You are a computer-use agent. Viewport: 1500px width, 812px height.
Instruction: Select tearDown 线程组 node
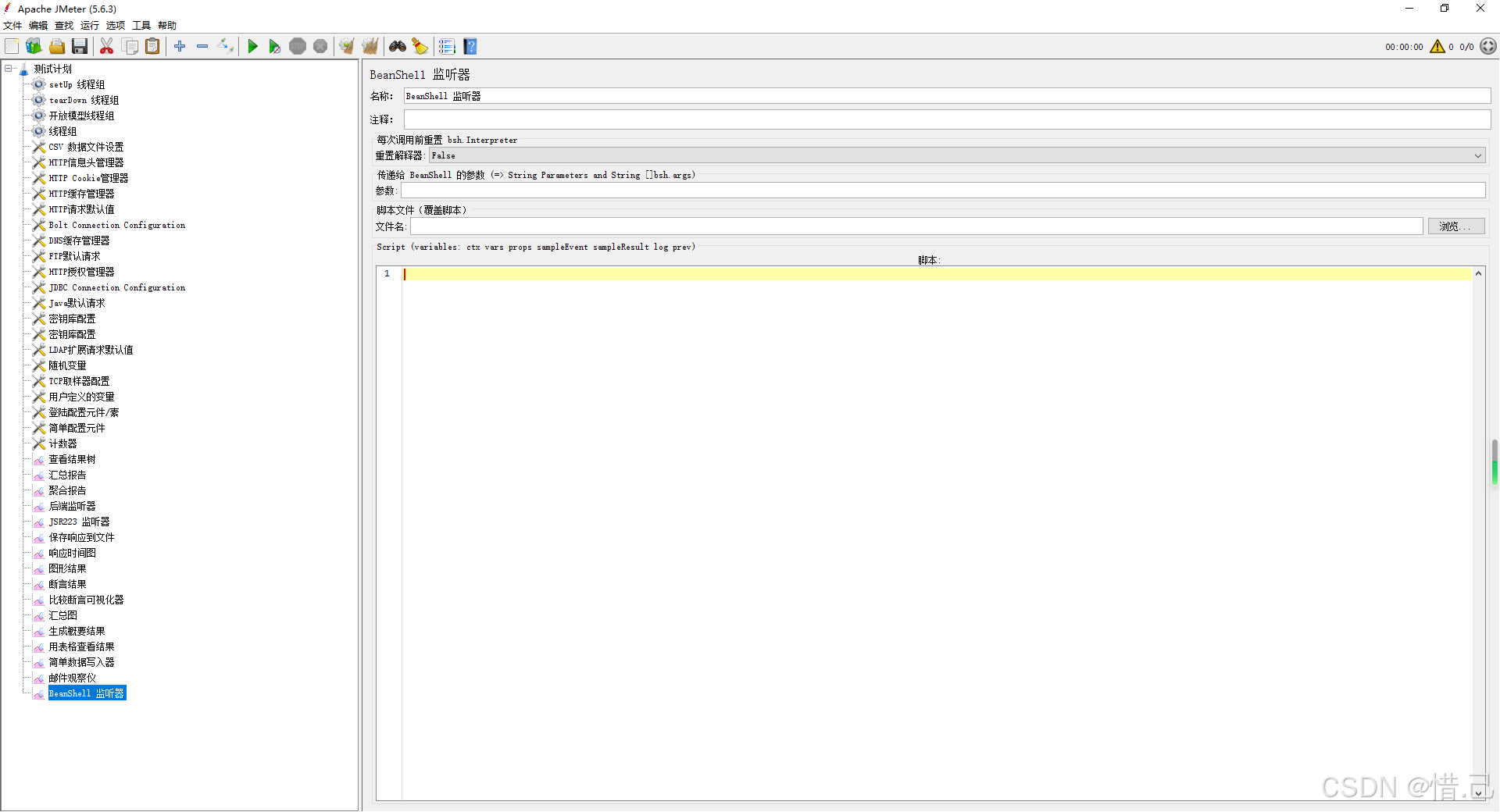(x=84, y=100)
